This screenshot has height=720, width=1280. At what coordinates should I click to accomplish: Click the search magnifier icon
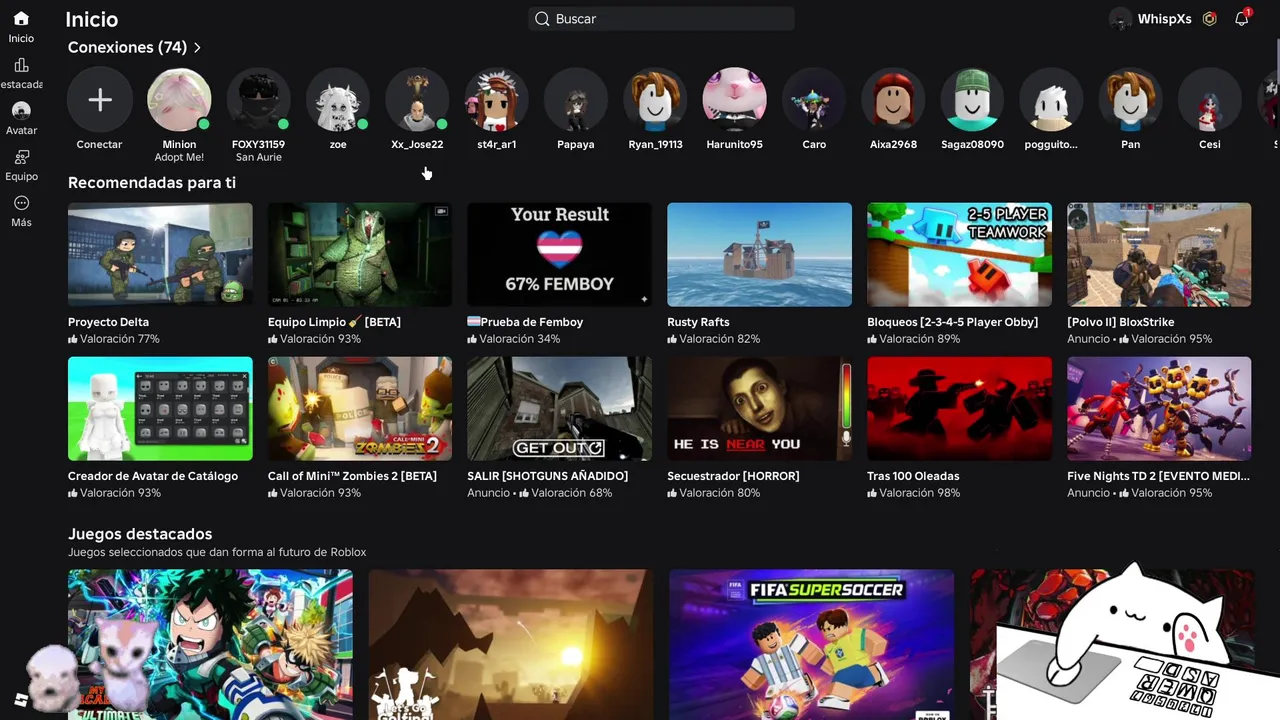click(x=542, y=19)
